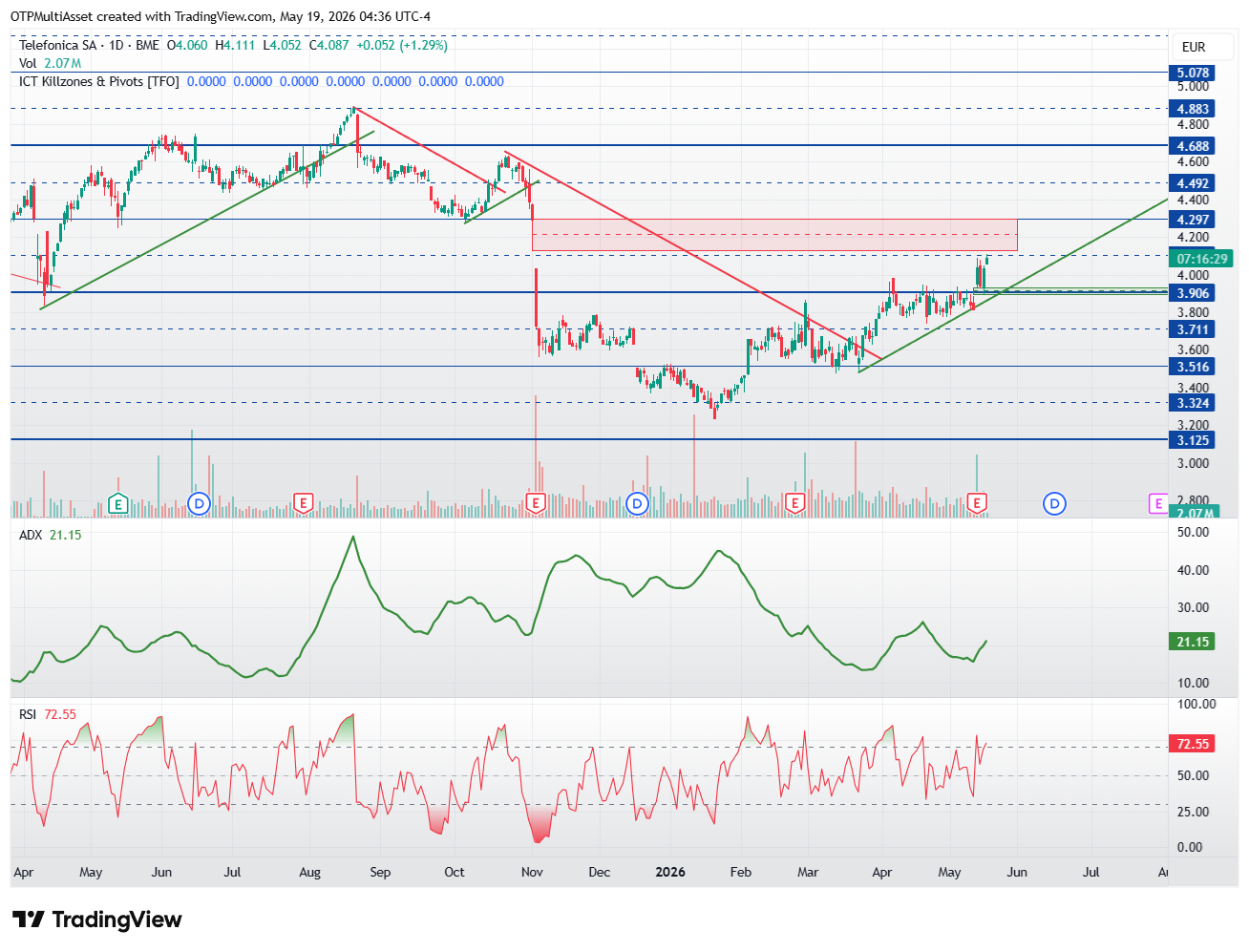Select the Sep label on the time axis

coord(380,872)
